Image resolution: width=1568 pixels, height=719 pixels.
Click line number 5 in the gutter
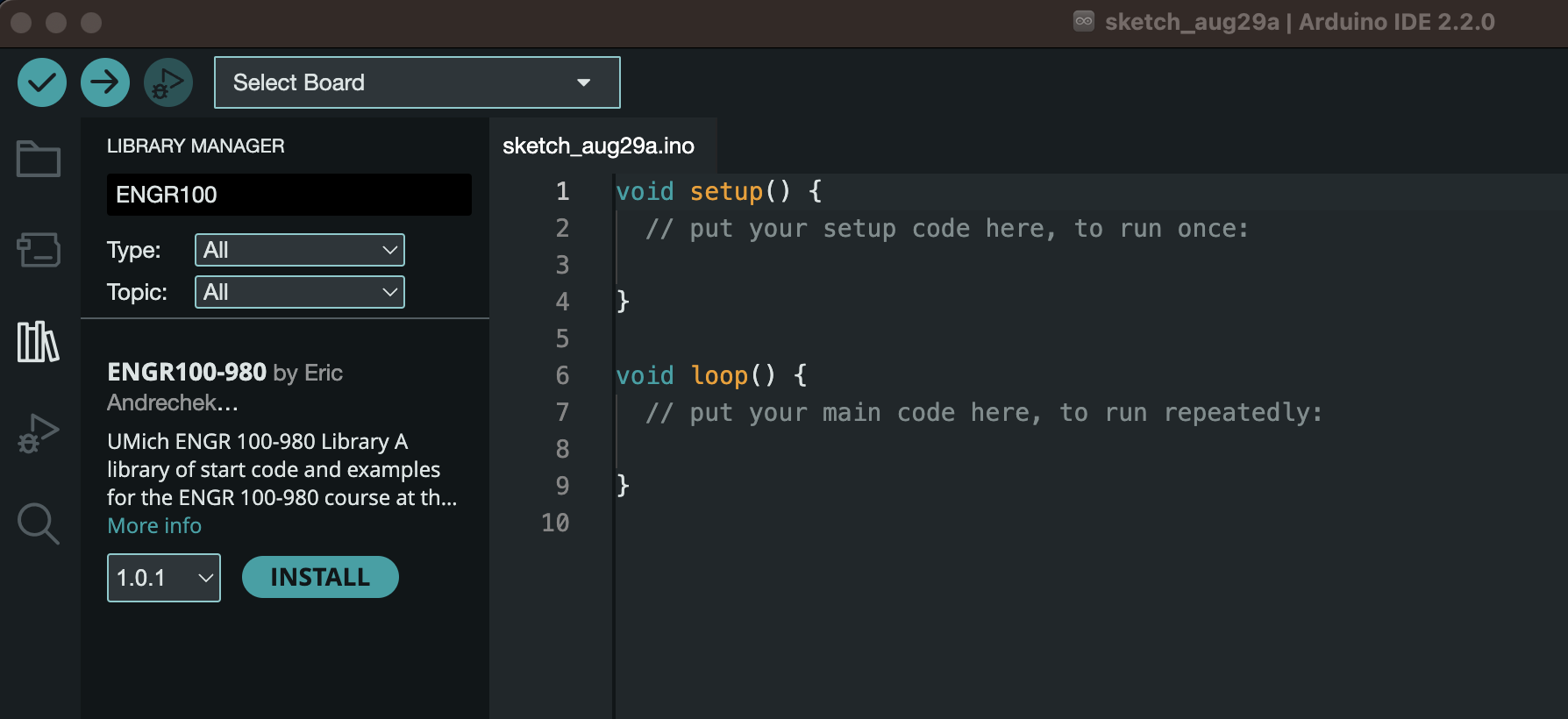point(562,338)
